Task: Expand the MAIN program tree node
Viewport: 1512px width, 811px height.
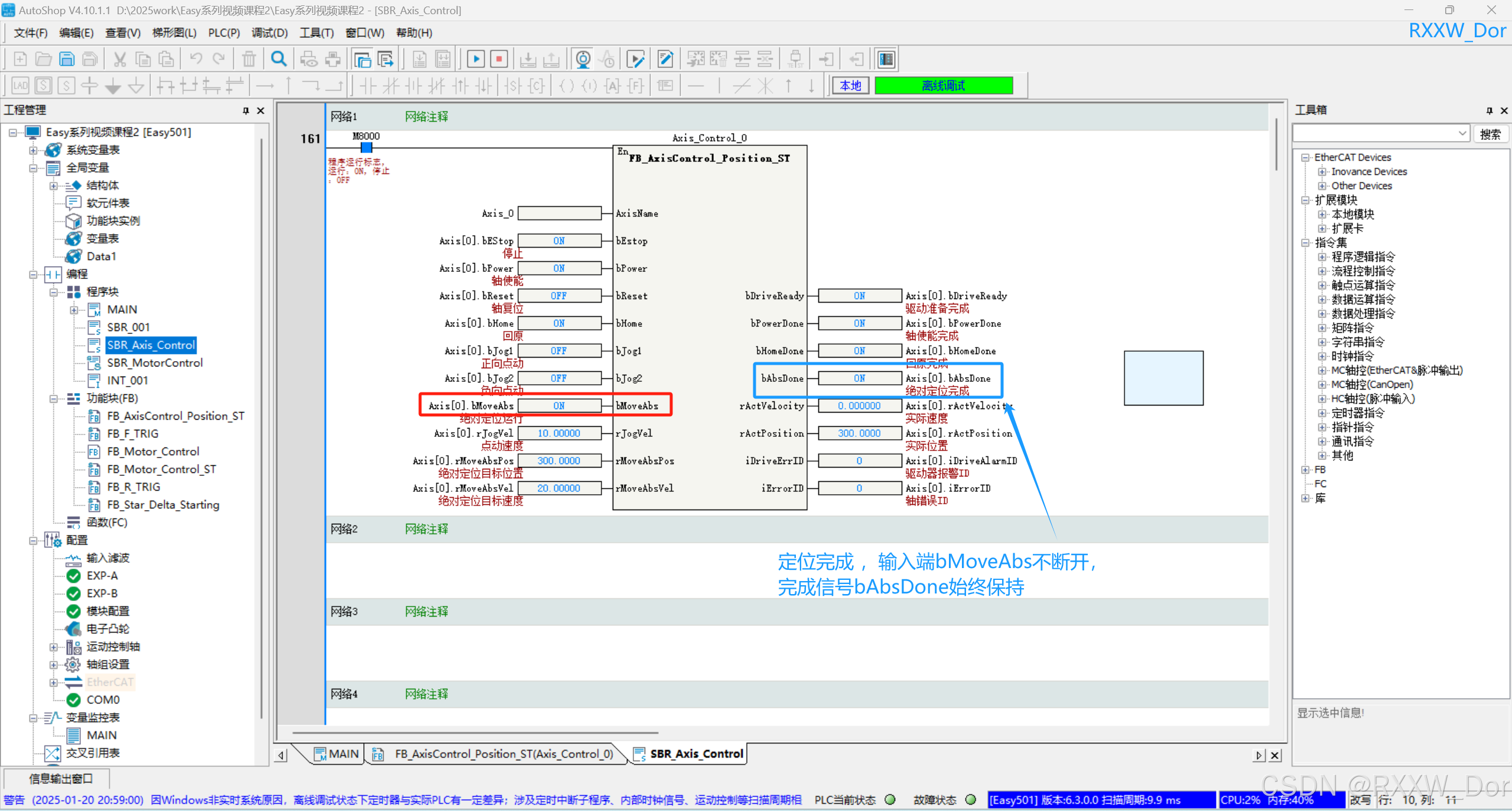Action: tap(74, 310)
